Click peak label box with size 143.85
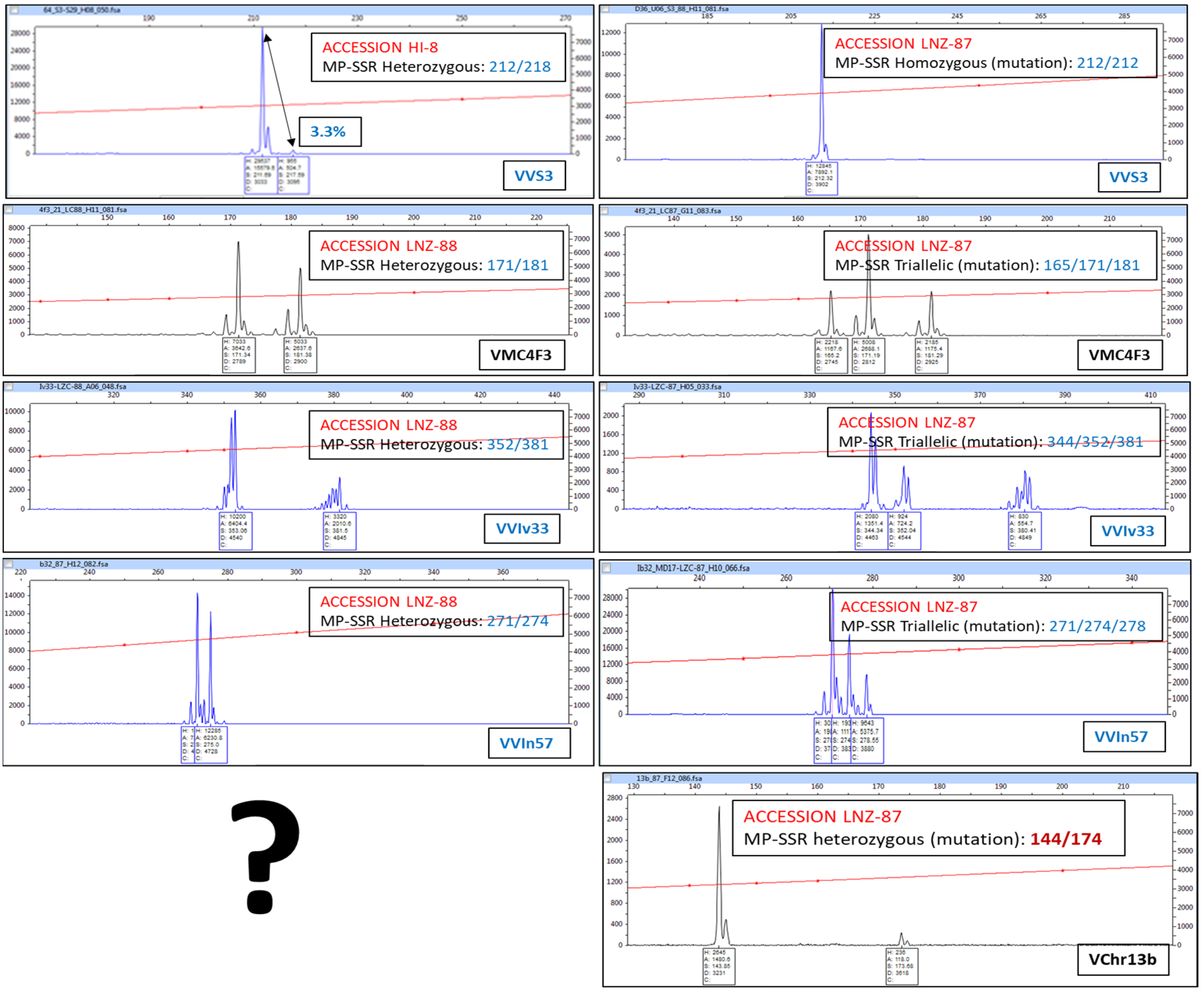 tap(719, 967)
